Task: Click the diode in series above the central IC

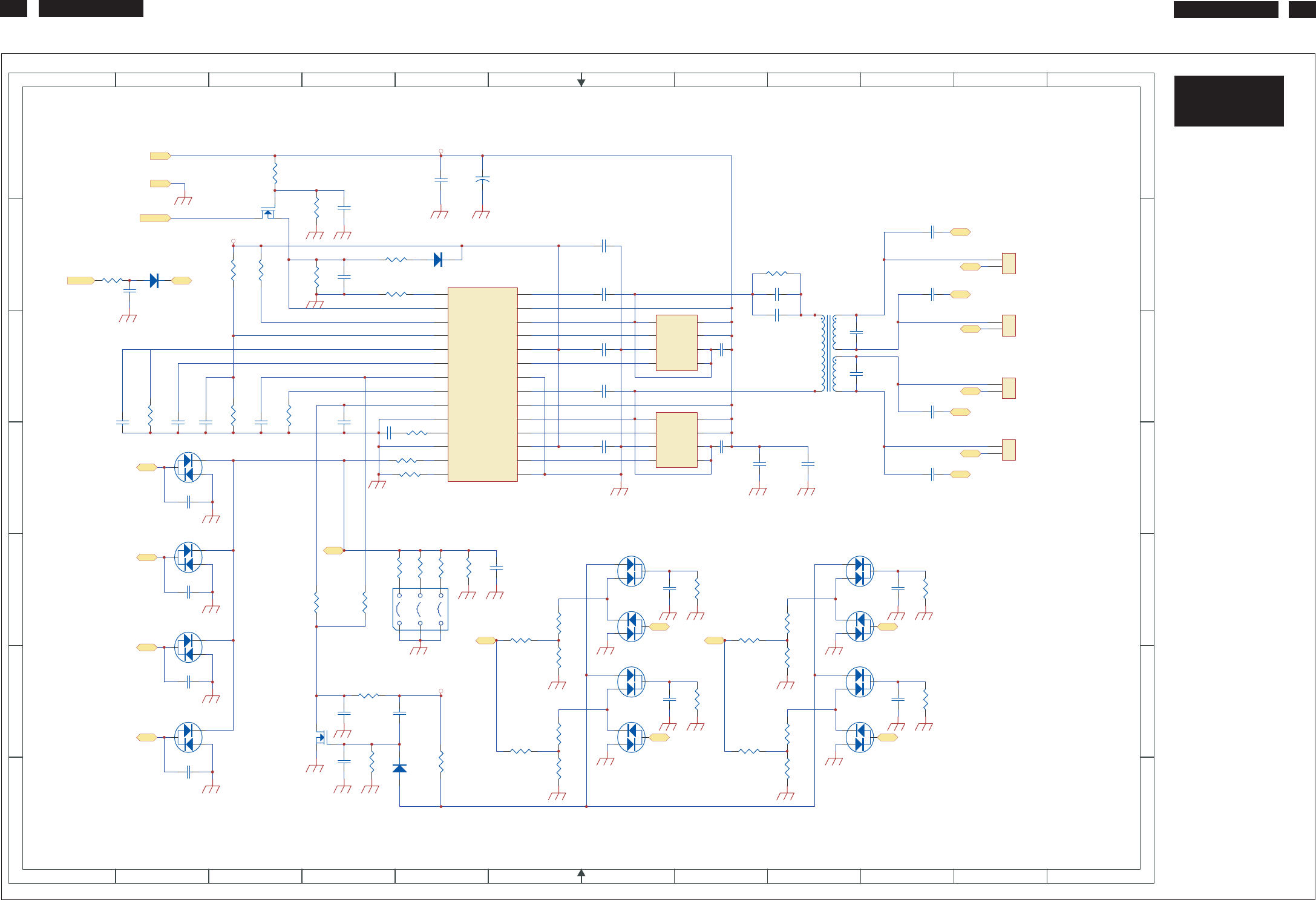Action: [x=438, y=260]
